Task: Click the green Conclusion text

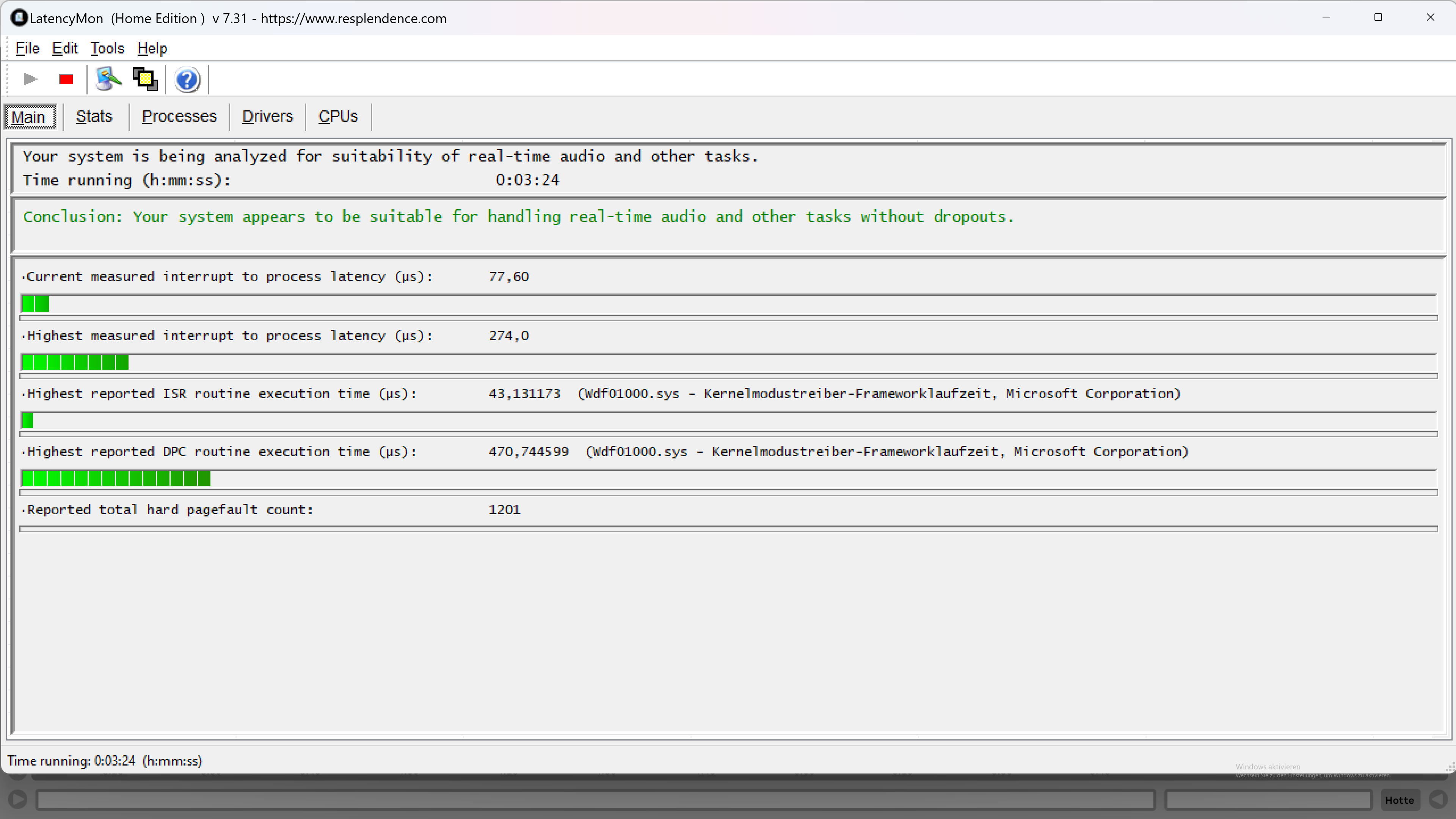Action: pos(518,217)
